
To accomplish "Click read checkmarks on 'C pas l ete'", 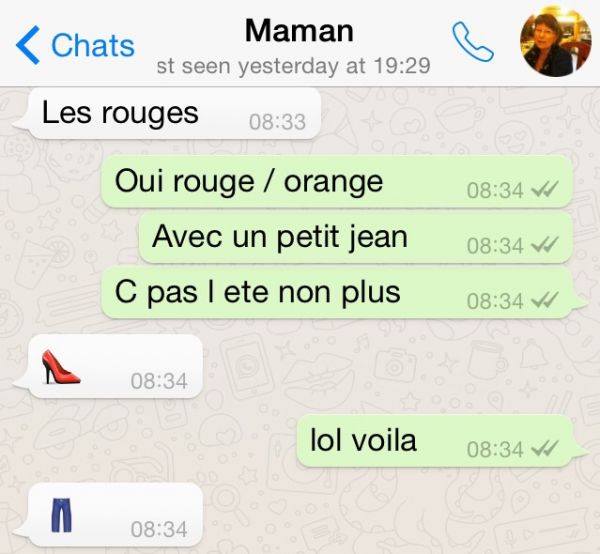I will [x=545, y=300].
